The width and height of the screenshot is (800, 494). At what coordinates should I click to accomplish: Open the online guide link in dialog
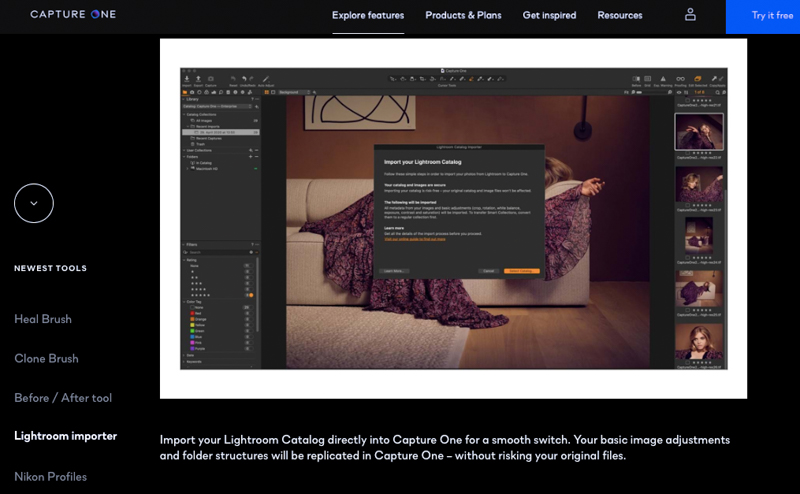[415, 239]
